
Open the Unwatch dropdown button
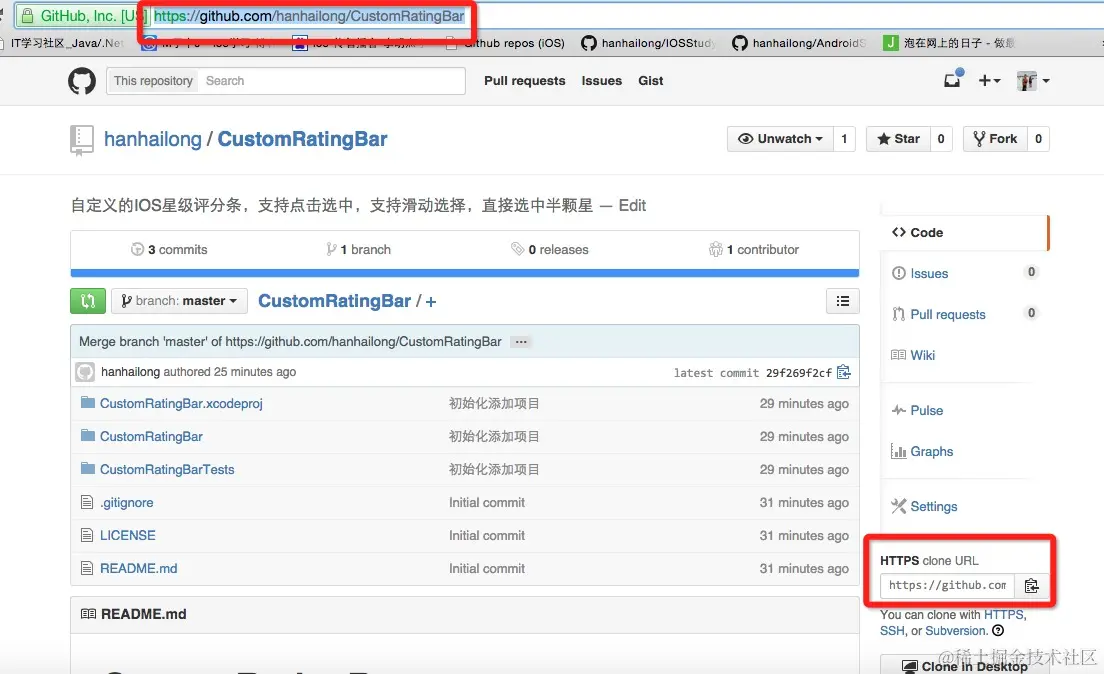tap(780, 139)
